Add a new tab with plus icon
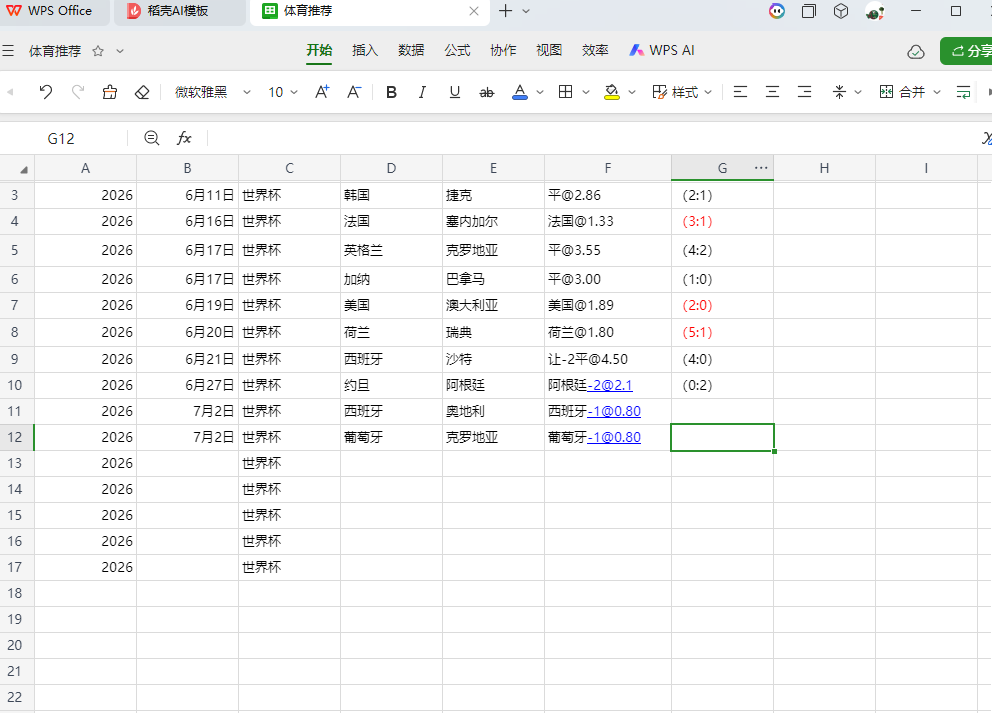 point(505,11)
